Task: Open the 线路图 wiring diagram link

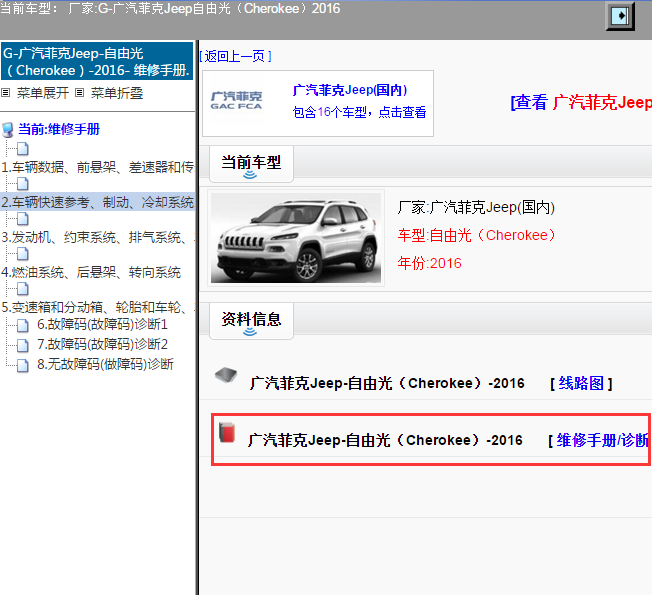Action: click(581, 383)
